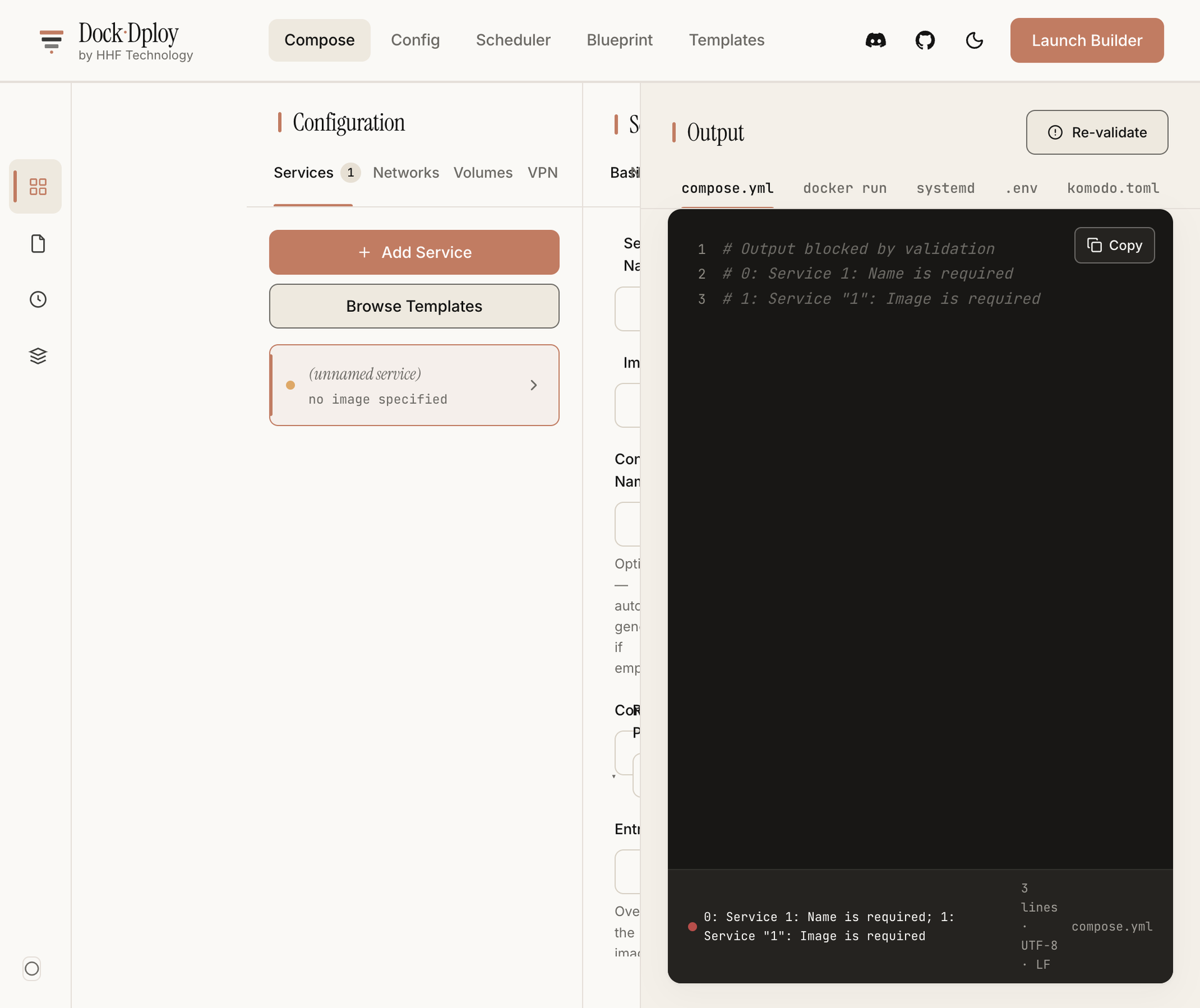Switch to the Blueprint navigation tab
The width and height of the screenshot is (1200, 1008).
(619, 41)
